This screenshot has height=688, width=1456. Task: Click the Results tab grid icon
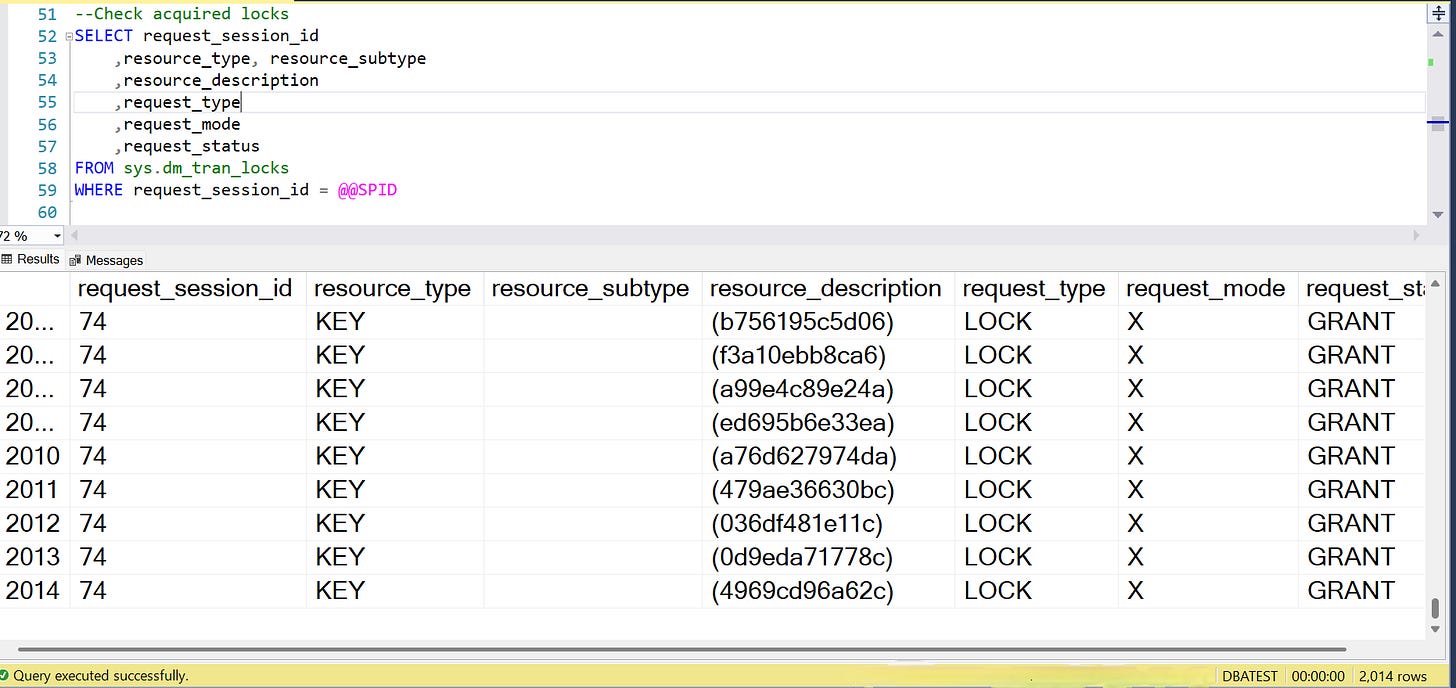(7, 259)
